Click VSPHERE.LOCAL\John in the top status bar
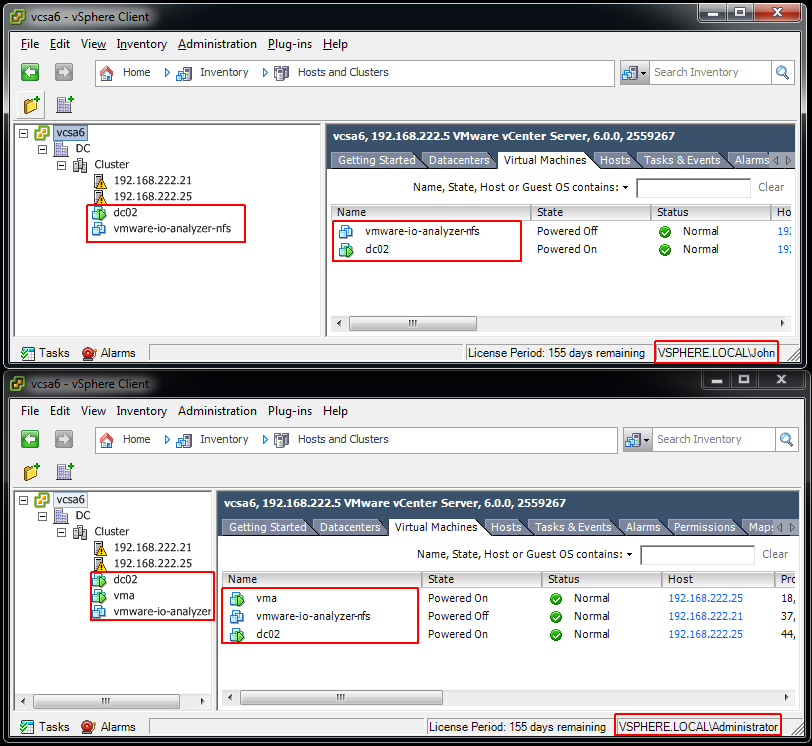This screenshot has height=746, width=812. (716, 353)
